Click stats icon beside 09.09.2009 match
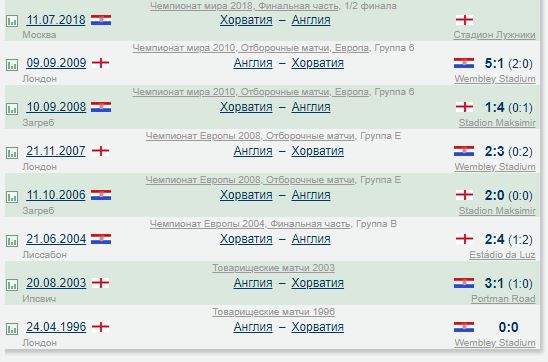This screenshot has height=362, width=548. (12, 65)
